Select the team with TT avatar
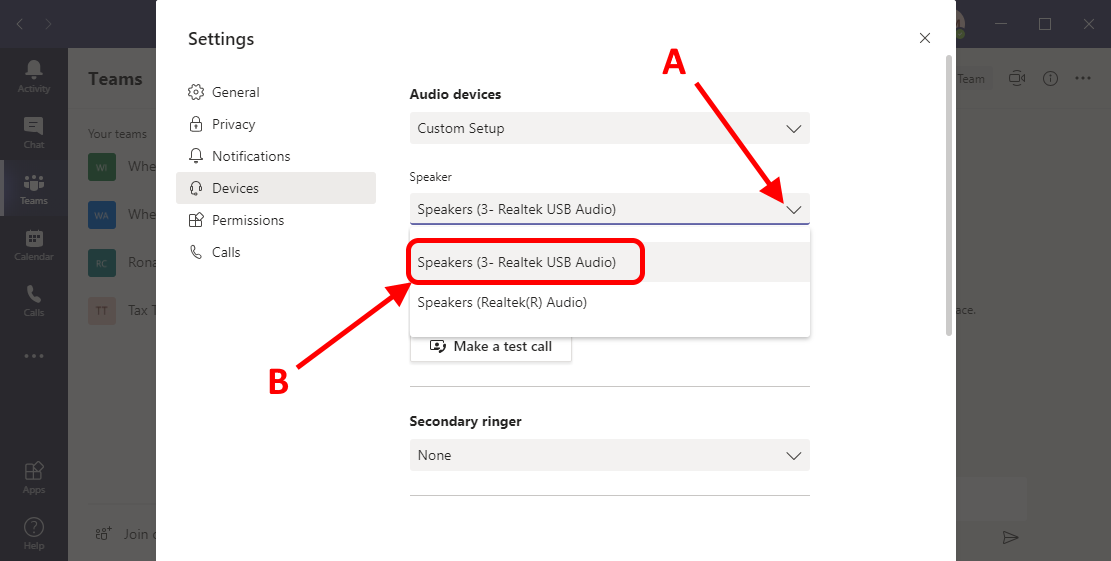The width and height of the screenshot is (1111, 561). pyautogui.click(x=101, y=310)
